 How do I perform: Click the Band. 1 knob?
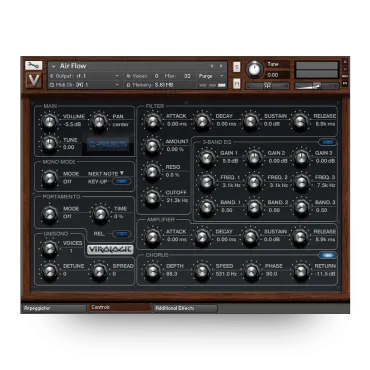(x=207, y=207)
